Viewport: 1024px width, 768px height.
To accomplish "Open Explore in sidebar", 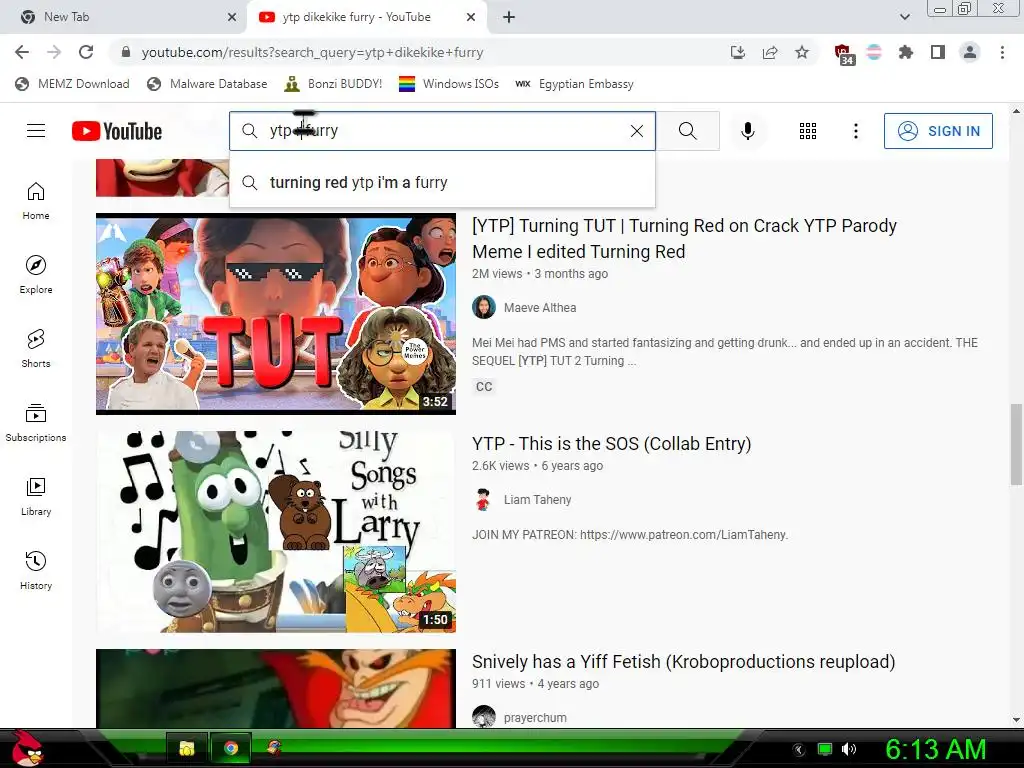I will pyautogui.click(x=36, y=275).
